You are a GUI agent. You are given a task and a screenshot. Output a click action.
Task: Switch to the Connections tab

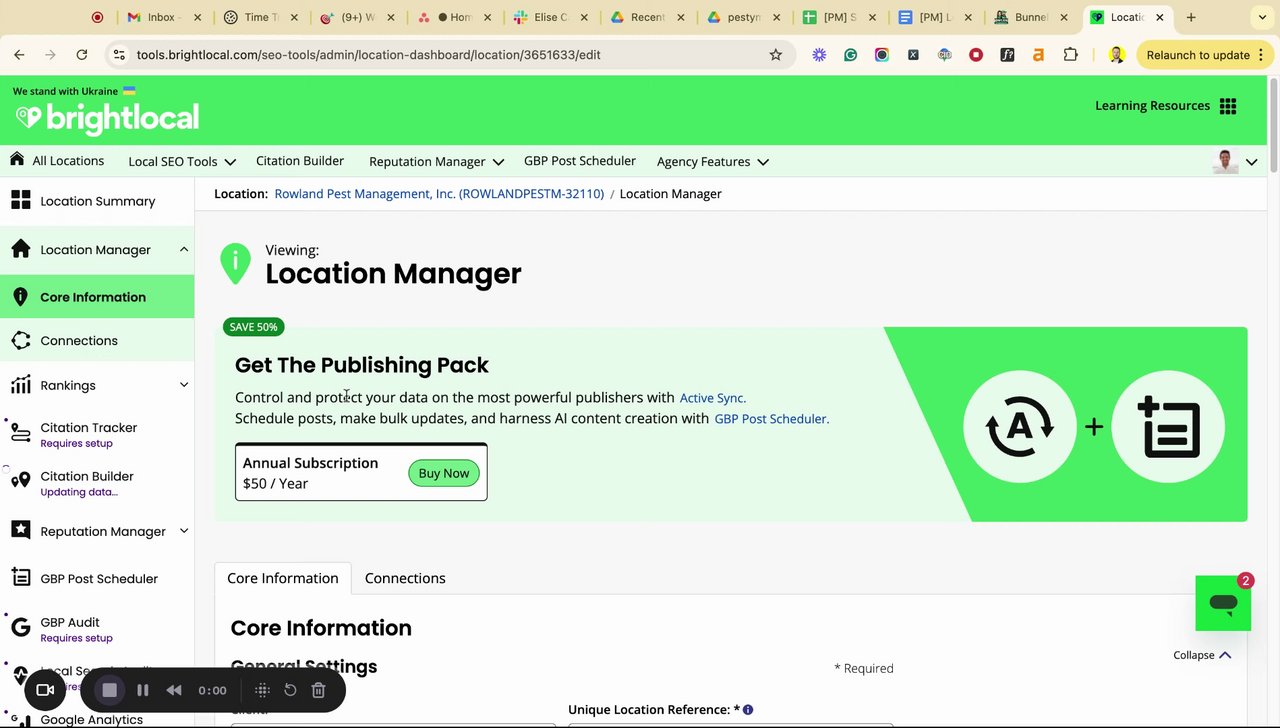tap(405, 578)
